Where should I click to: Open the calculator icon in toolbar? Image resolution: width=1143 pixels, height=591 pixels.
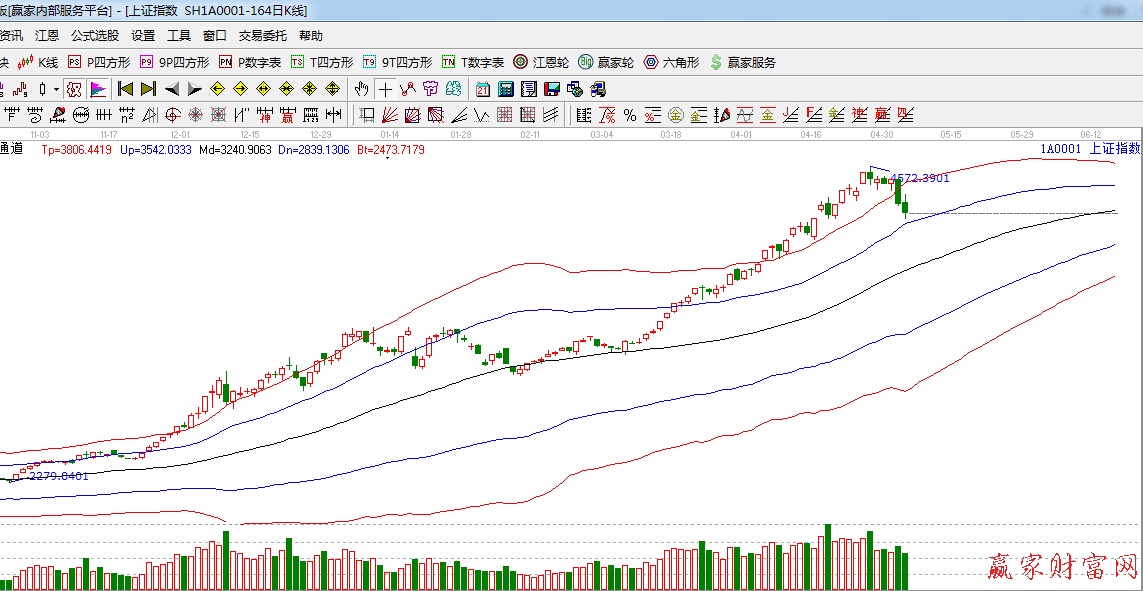[x=505, y=89]
